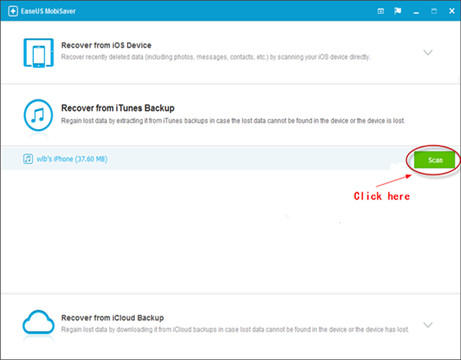
Task: Click the EaseUS MobiSaver logo icon
Action: 13,11
